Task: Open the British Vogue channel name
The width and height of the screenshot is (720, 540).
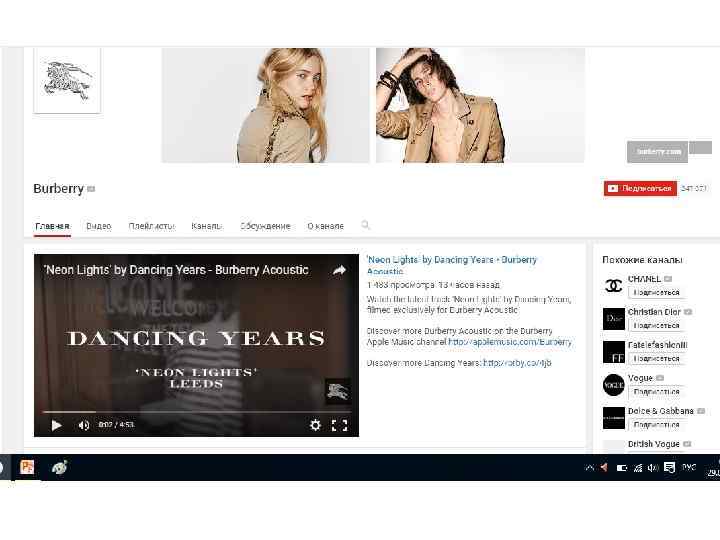Action: pyautogui.click(x=653, y=444)
